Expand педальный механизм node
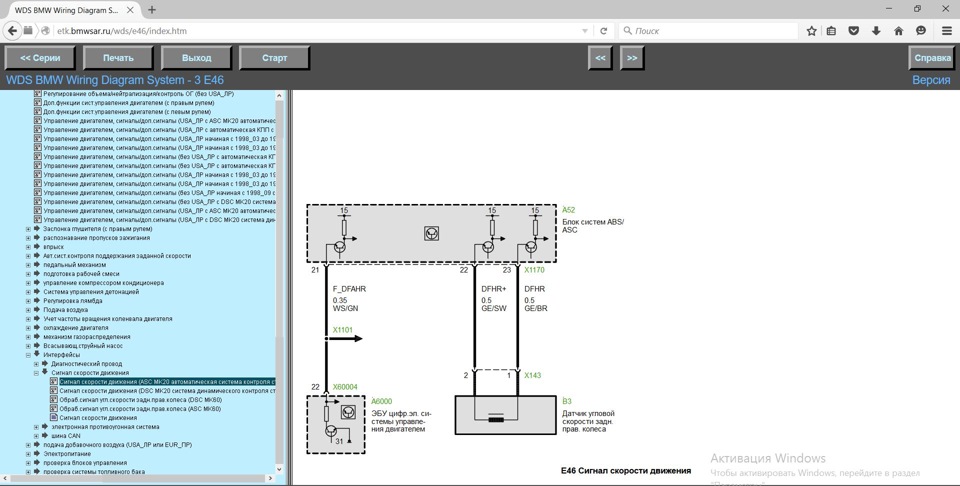This screenshot has height=486, width=960. coord(28,265)
